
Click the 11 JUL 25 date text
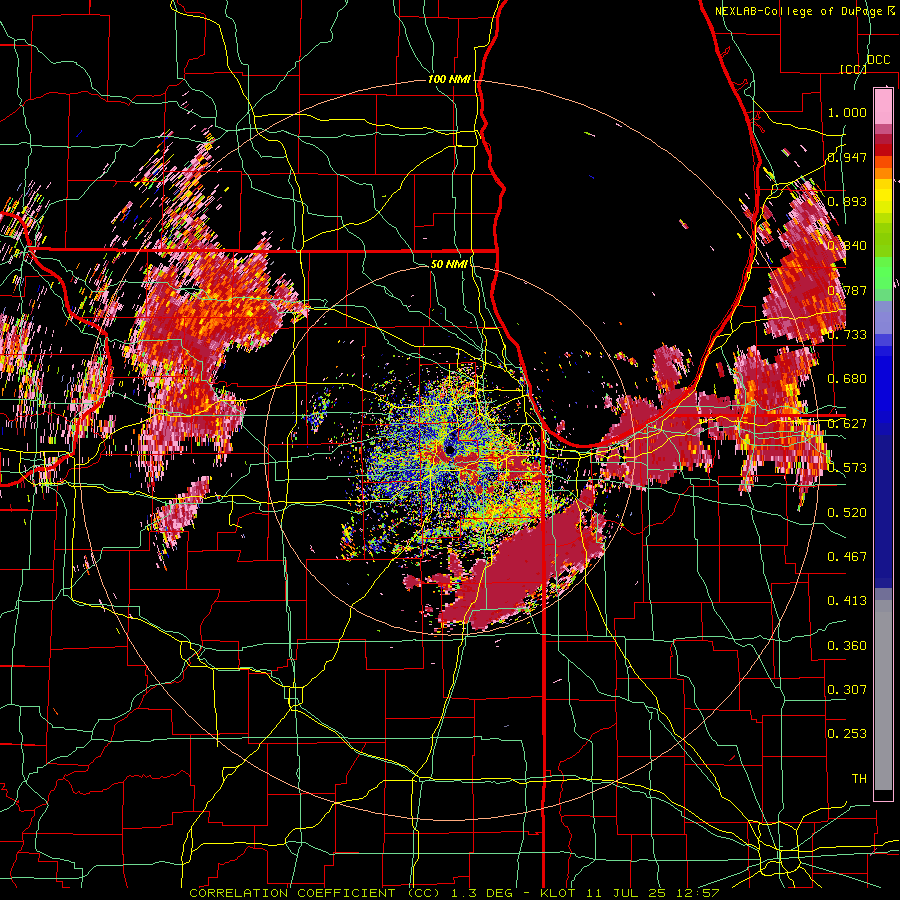pyautogui.click(x=627, y=893)
